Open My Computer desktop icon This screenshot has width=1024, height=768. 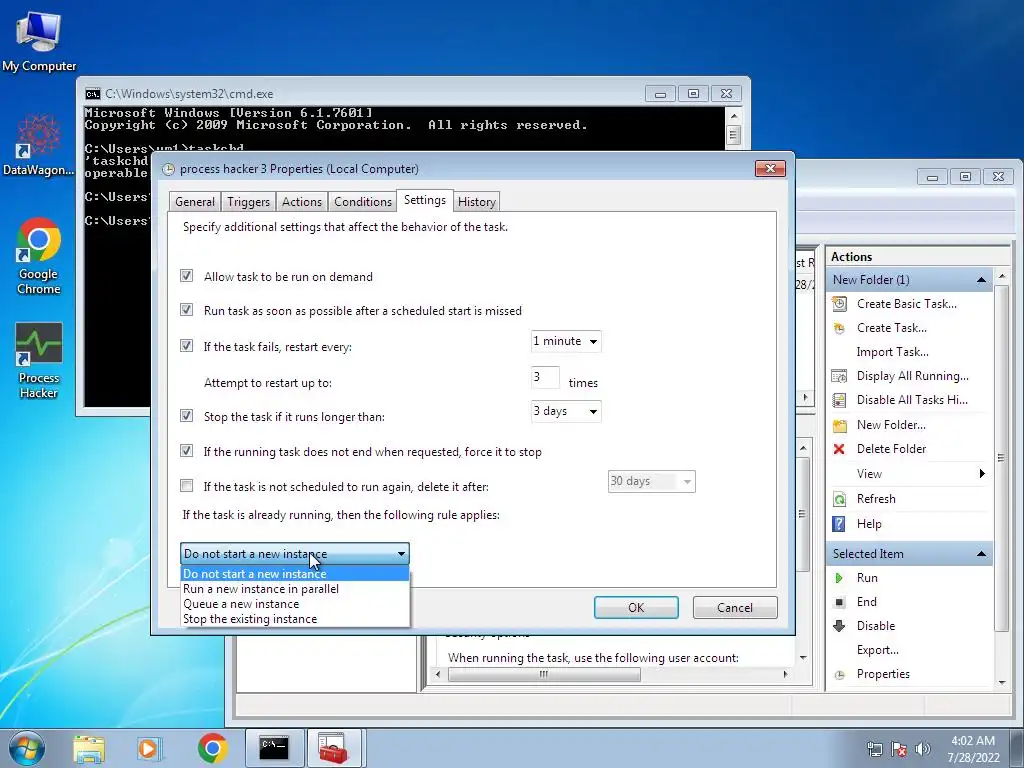coord(39,42)
